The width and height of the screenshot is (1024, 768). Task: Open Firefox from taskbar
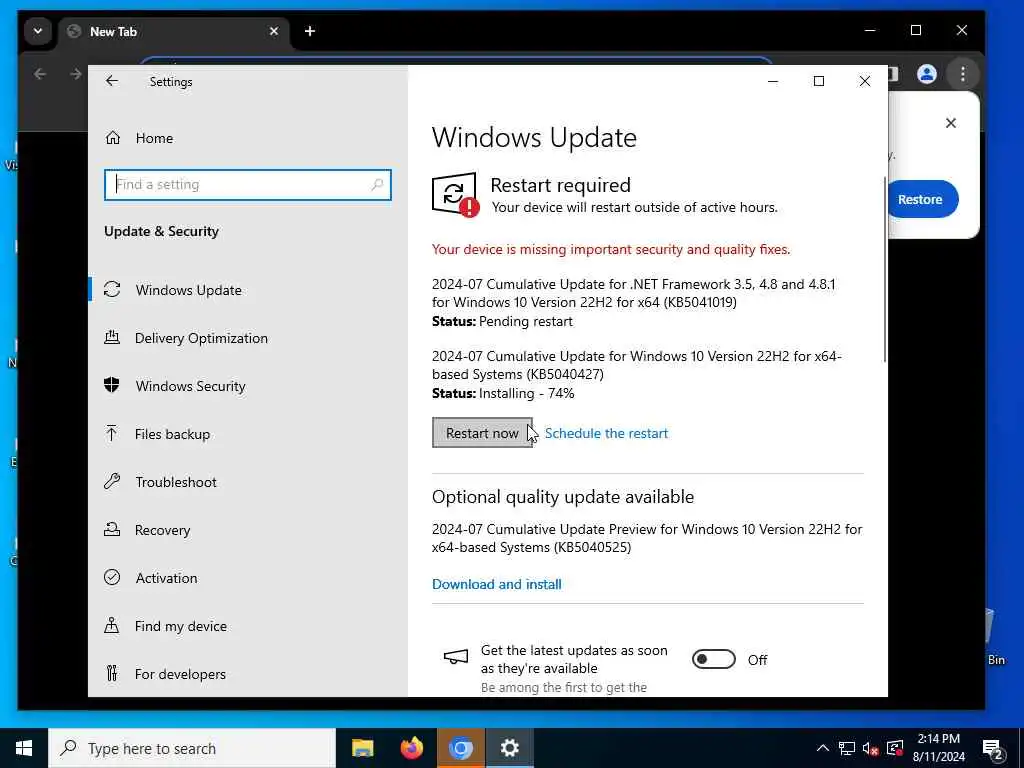tap(411, 748)
